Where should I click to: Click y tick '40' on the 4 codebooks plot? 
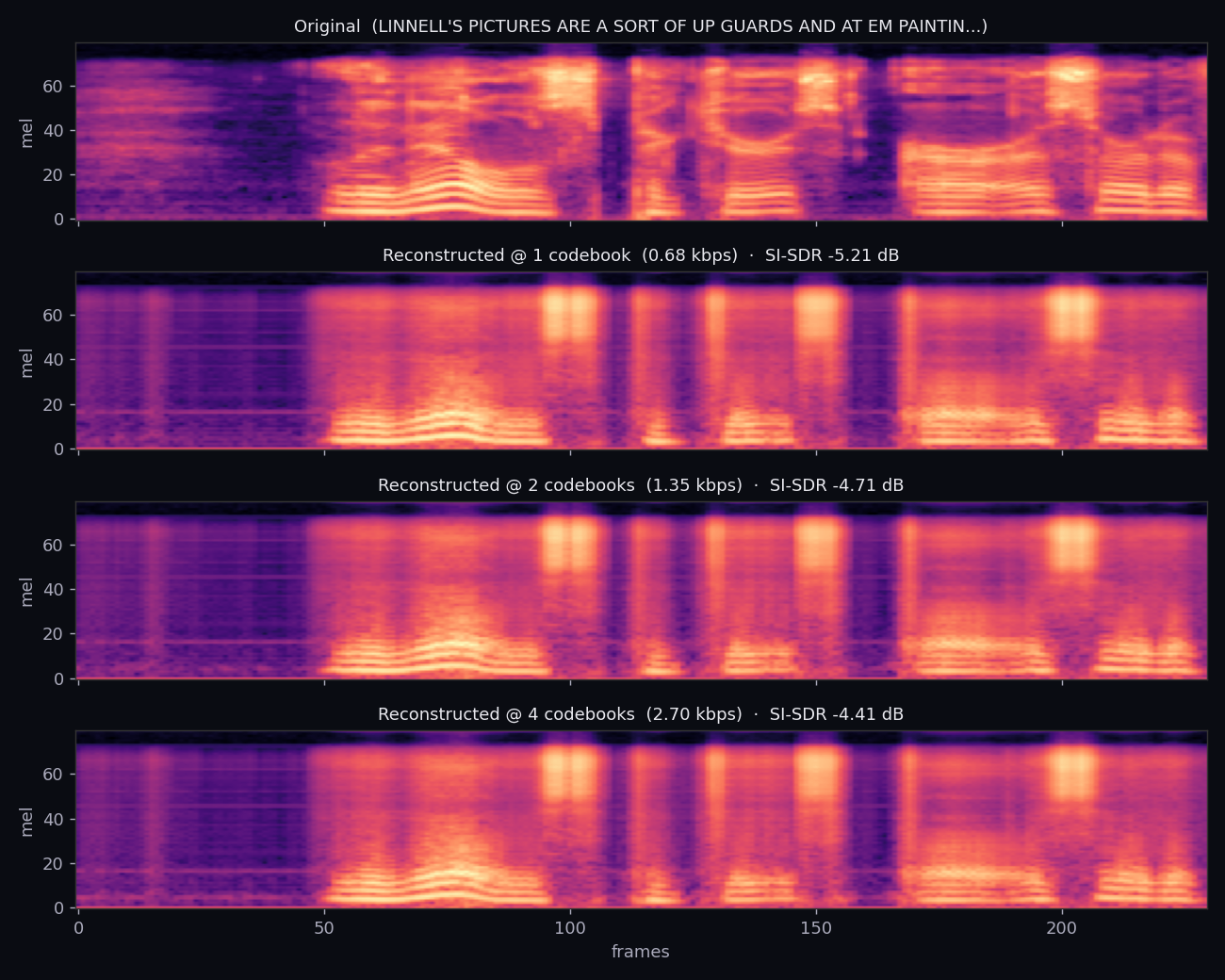[x=54, y=820]
